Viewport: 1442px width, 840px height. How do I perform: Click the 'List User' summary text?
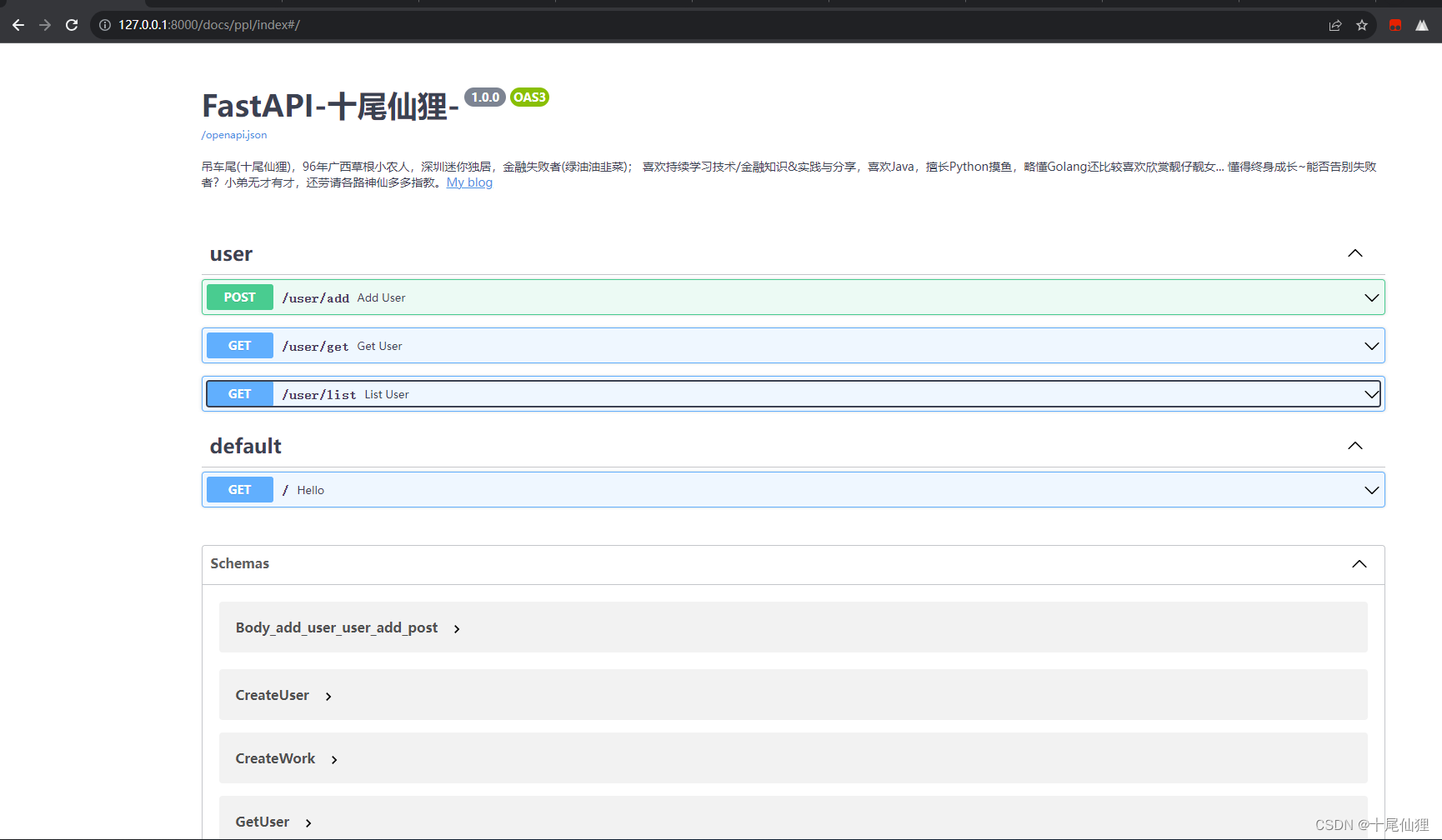pyautogui.click(x=387, y=394)
